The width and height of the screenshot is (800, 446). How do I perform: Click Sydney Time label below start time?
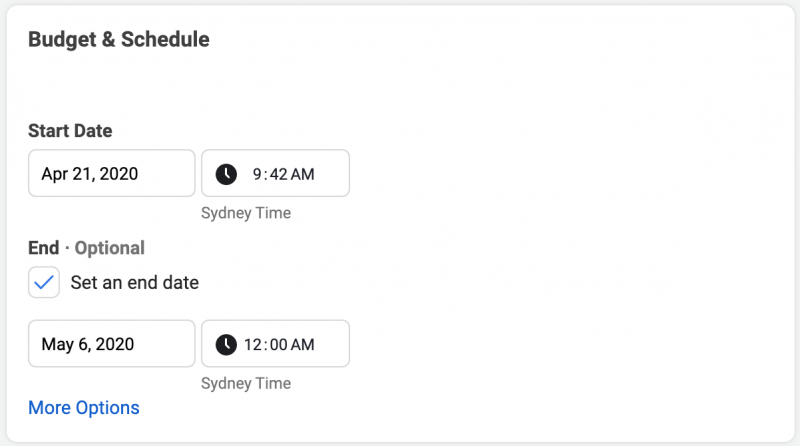[246, 213]
